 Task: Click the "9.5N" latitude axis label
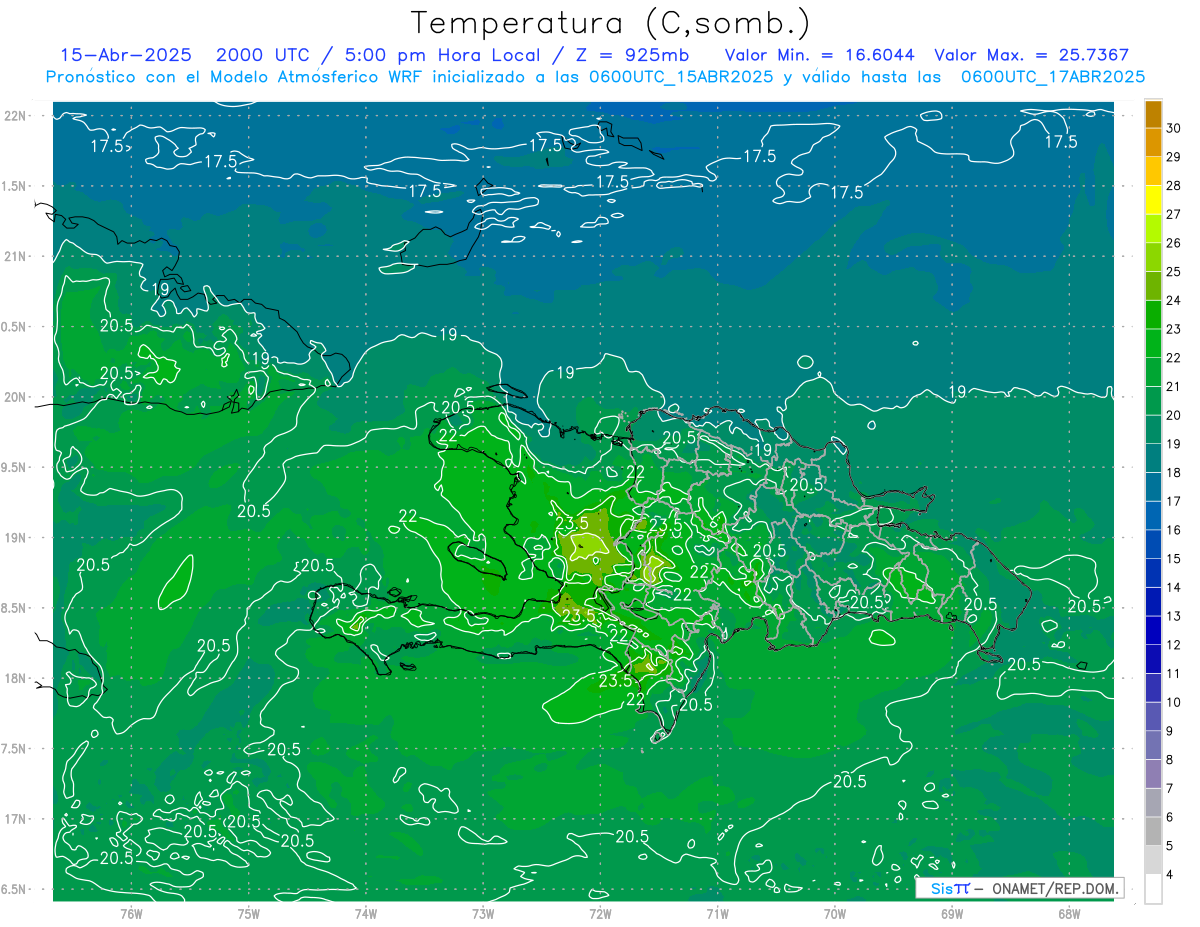14,467
